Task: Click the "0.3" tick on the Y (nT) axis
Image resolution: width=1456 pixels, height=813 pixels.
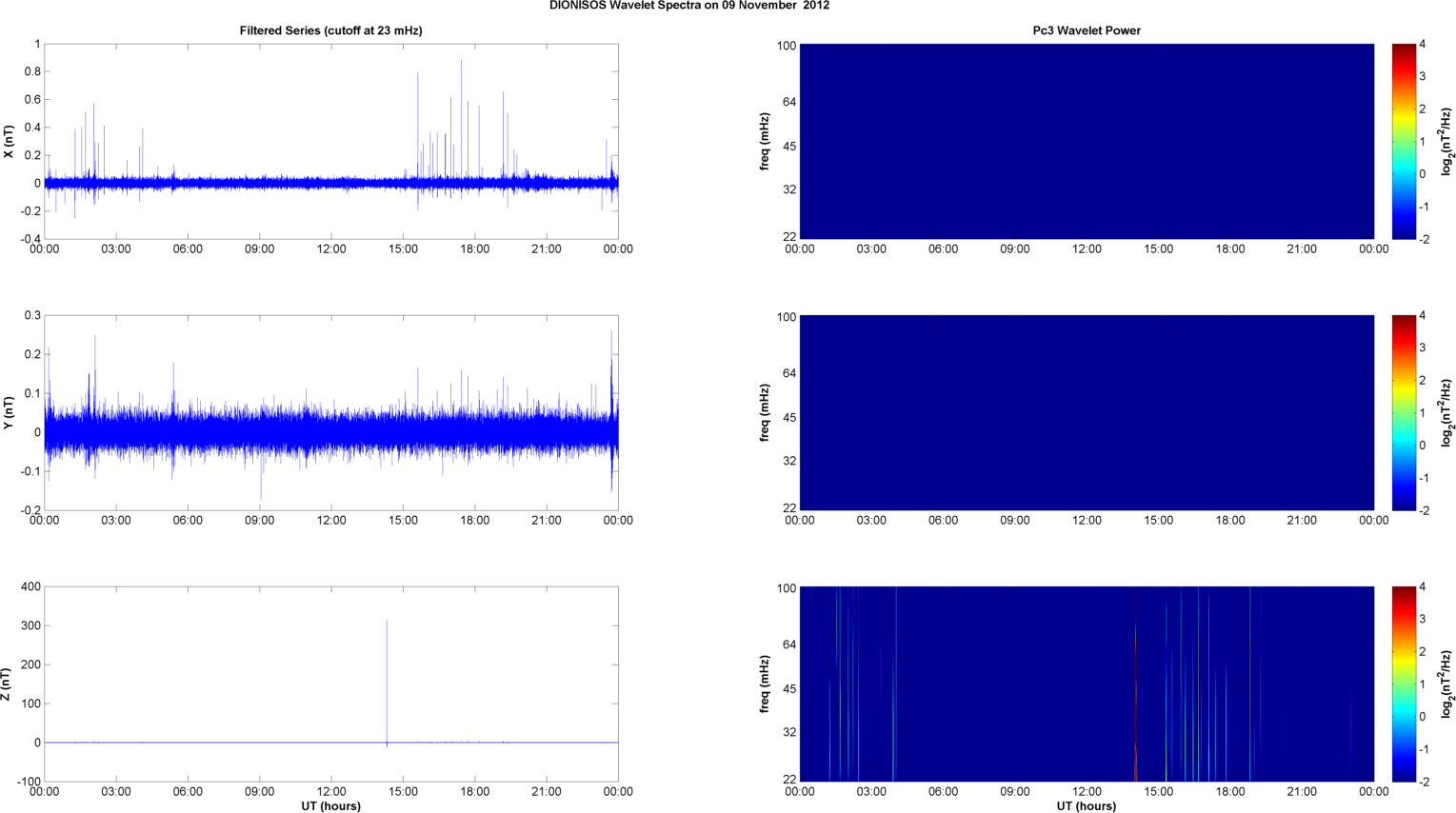Action: (x=31, y=315)
